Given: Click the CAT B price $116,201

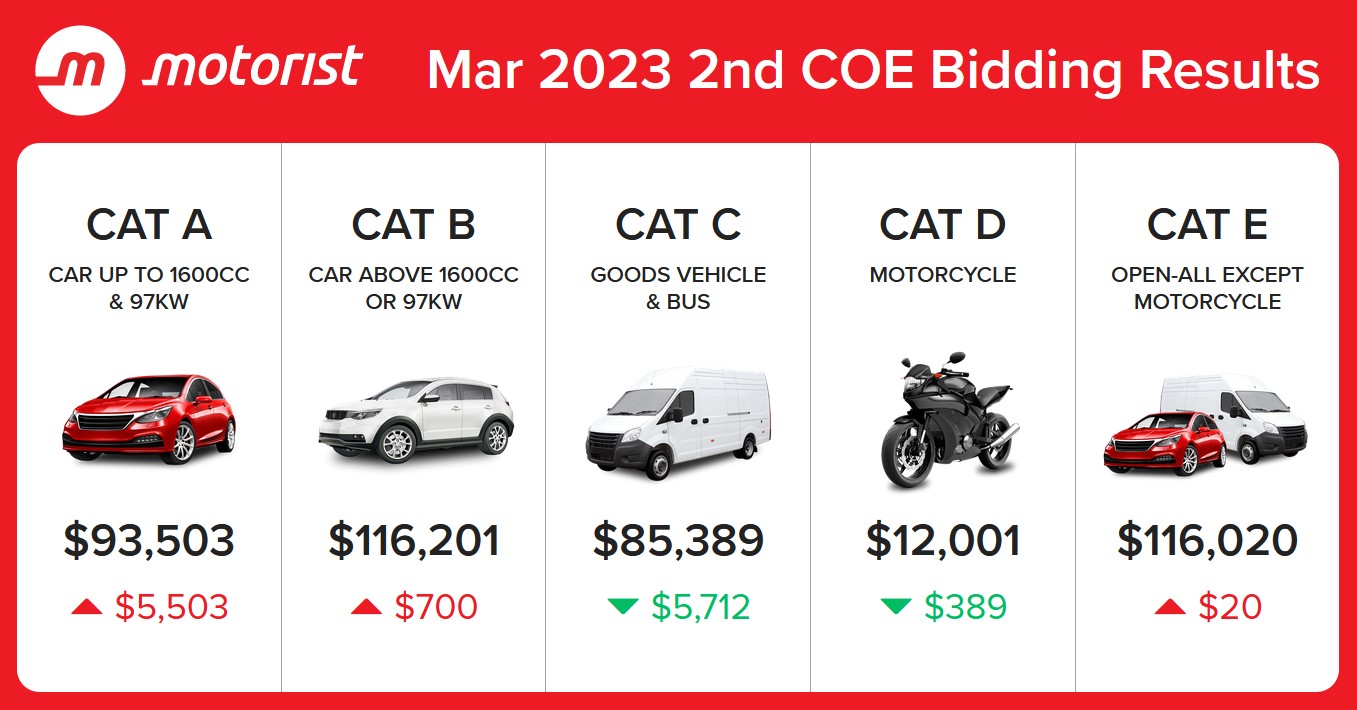Looking at the screenshot, I should pos(414,541).
